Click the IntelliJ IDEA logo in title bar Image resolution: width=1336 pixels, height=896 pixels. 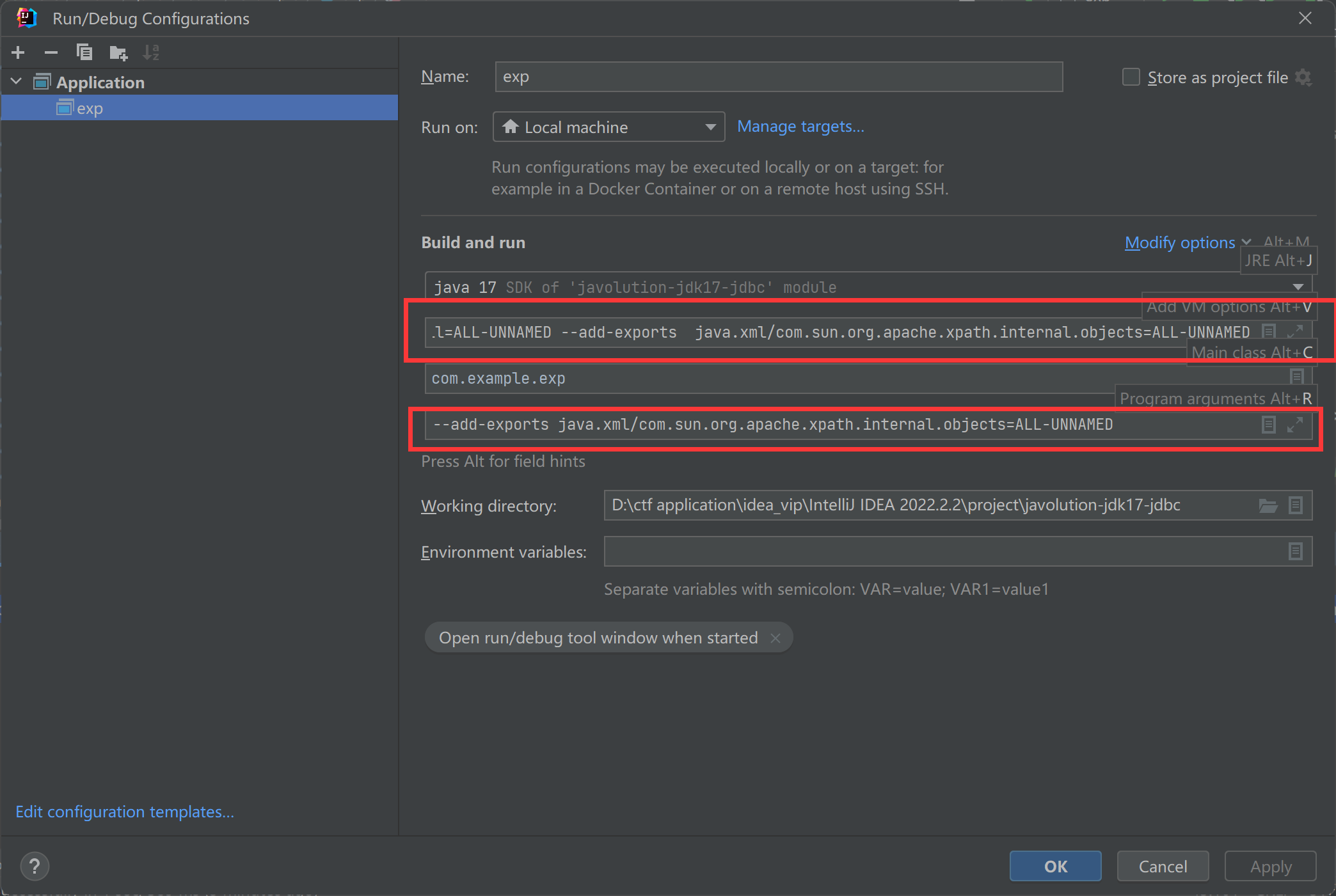27,18
